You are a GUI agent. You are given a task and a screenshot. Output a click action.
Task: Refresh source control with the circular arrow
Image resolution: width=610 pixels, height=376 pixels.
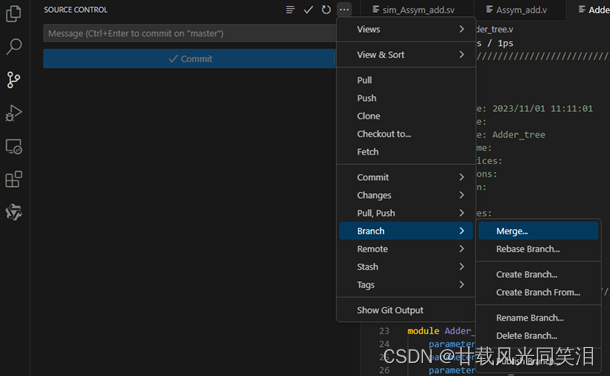click(x=326, y=10)
